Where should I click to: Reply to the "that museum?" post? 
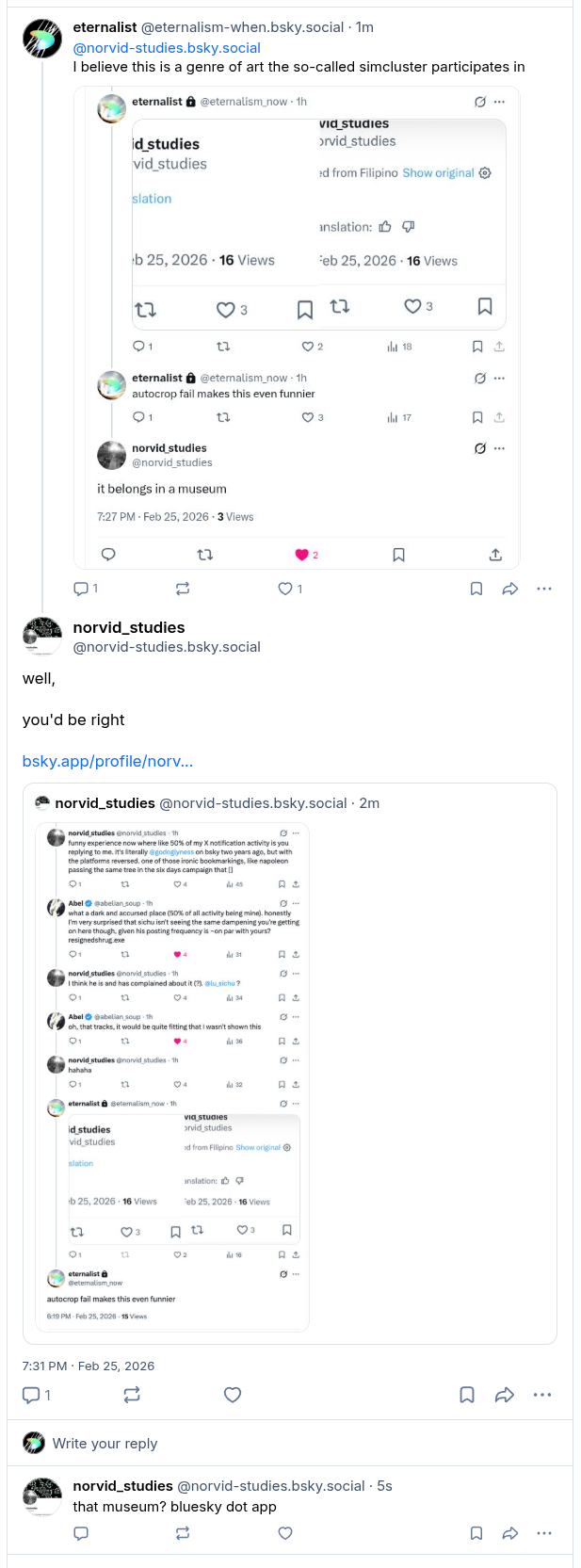click(81, 1533)
